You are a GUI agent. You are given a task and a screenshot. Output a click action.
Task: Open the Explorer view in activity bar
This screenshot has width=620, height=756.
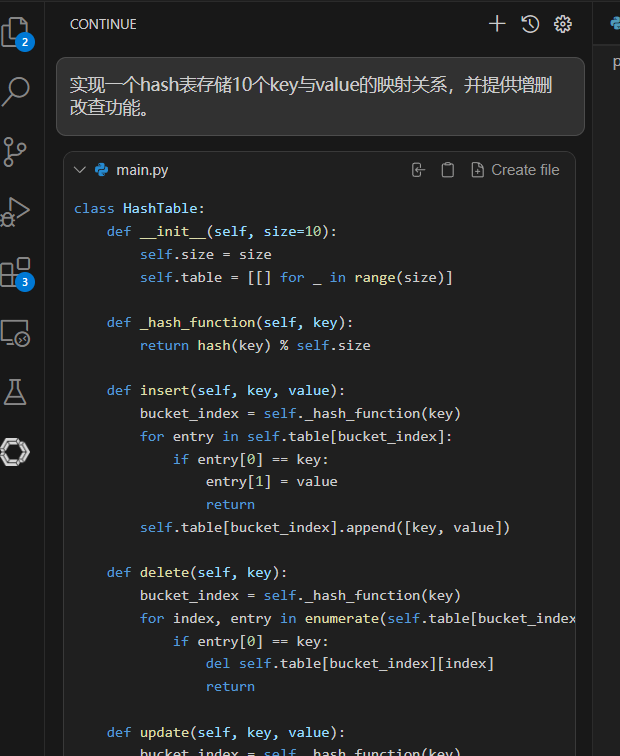click(15, 33)
